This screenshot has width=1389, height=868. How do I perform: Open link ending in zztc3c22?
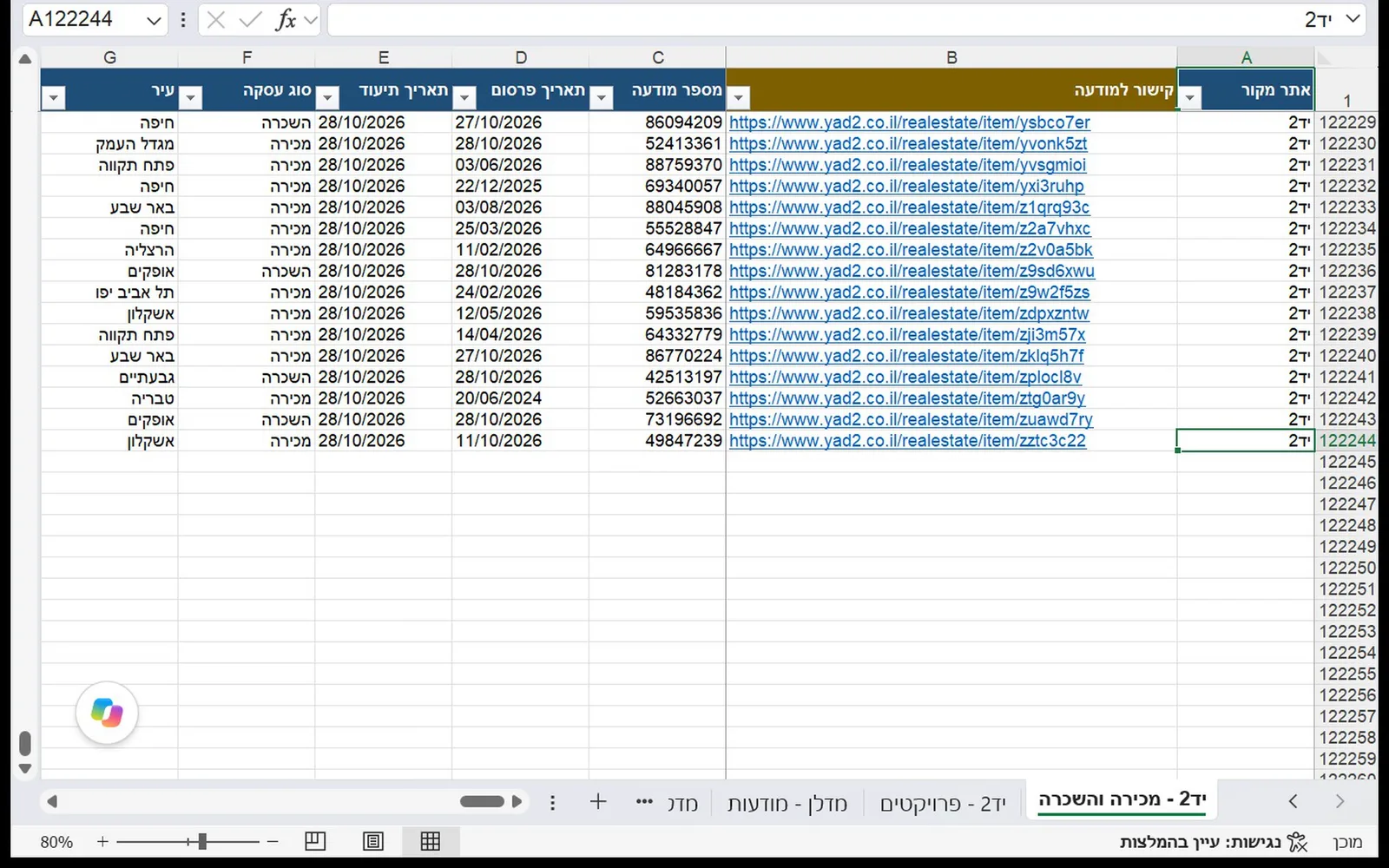[x=907, y=441]
